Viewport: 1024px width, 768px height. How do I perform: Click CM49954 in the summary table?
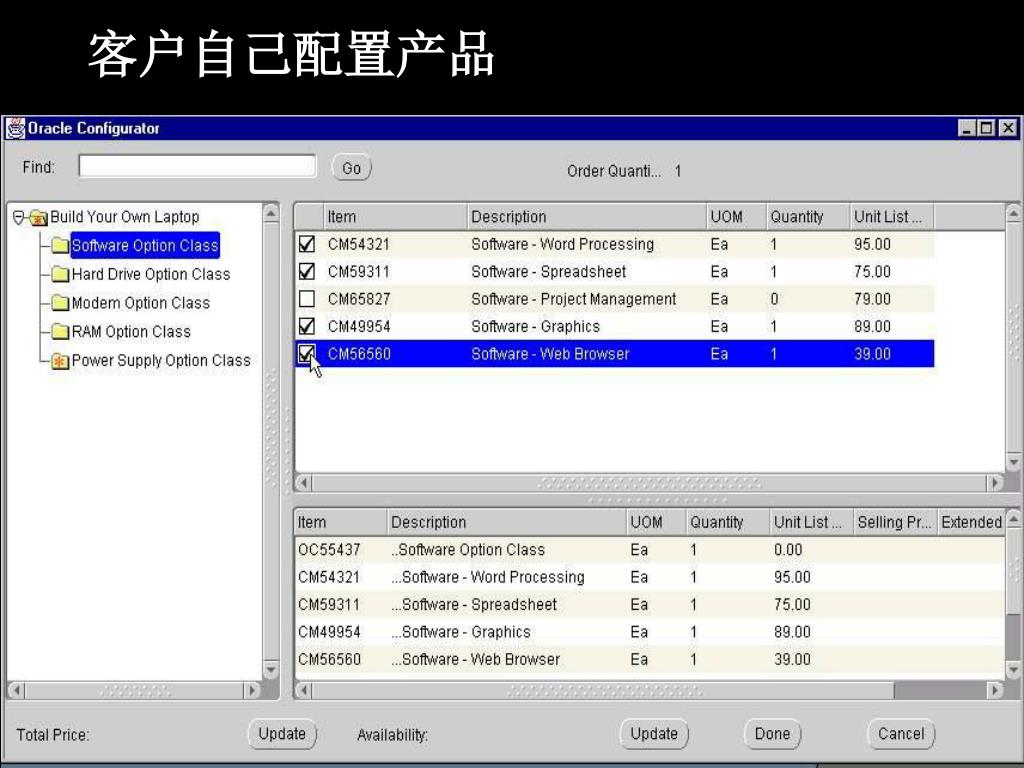click(x=329, y=632)
